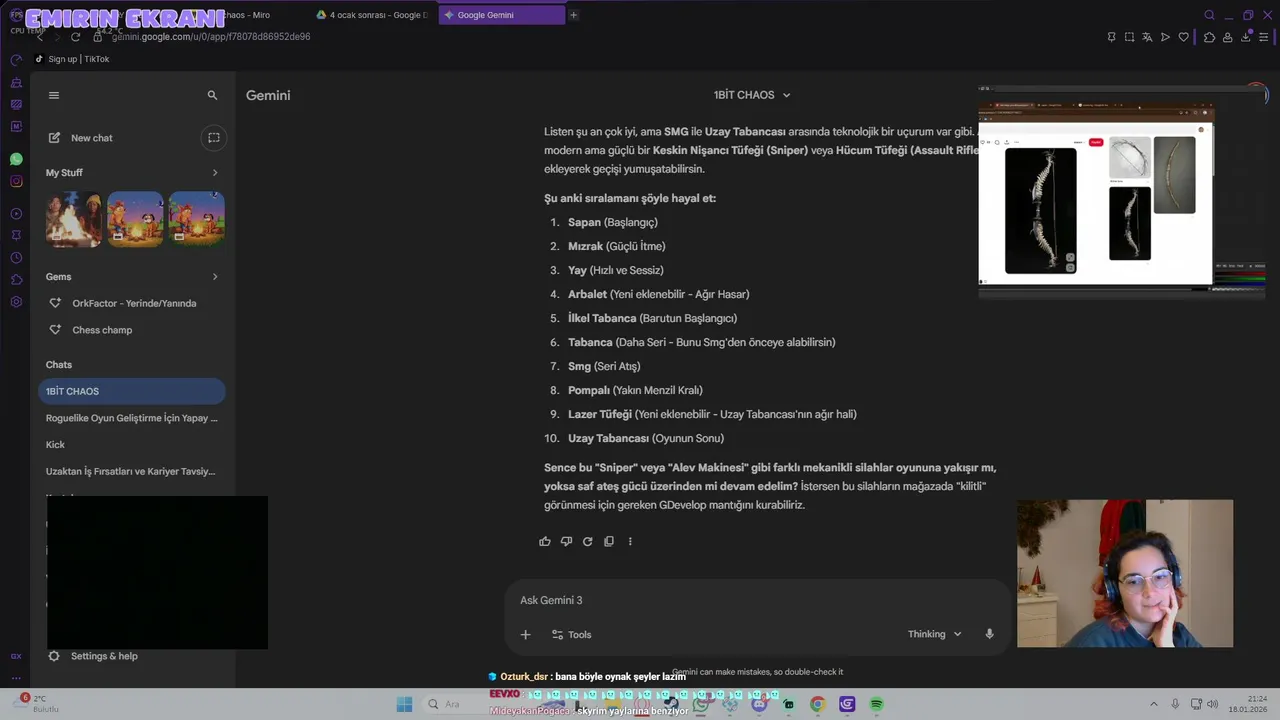Viewport: 1280px width, 720px height.
Task: Open more options for the response
Action: pos(630,541)
